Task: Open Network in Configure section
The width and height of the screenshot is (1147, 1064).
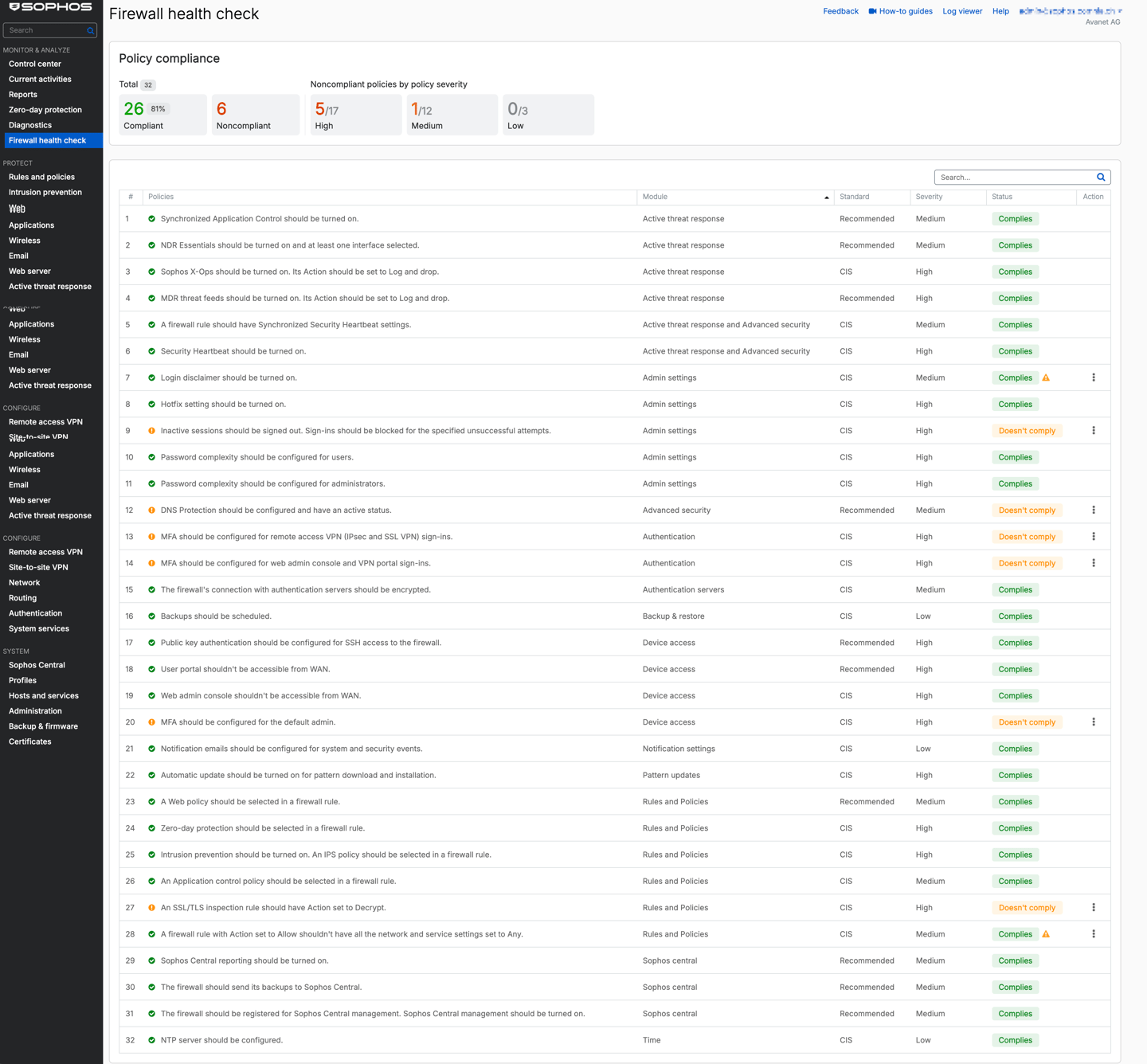Action: (24, 583)
